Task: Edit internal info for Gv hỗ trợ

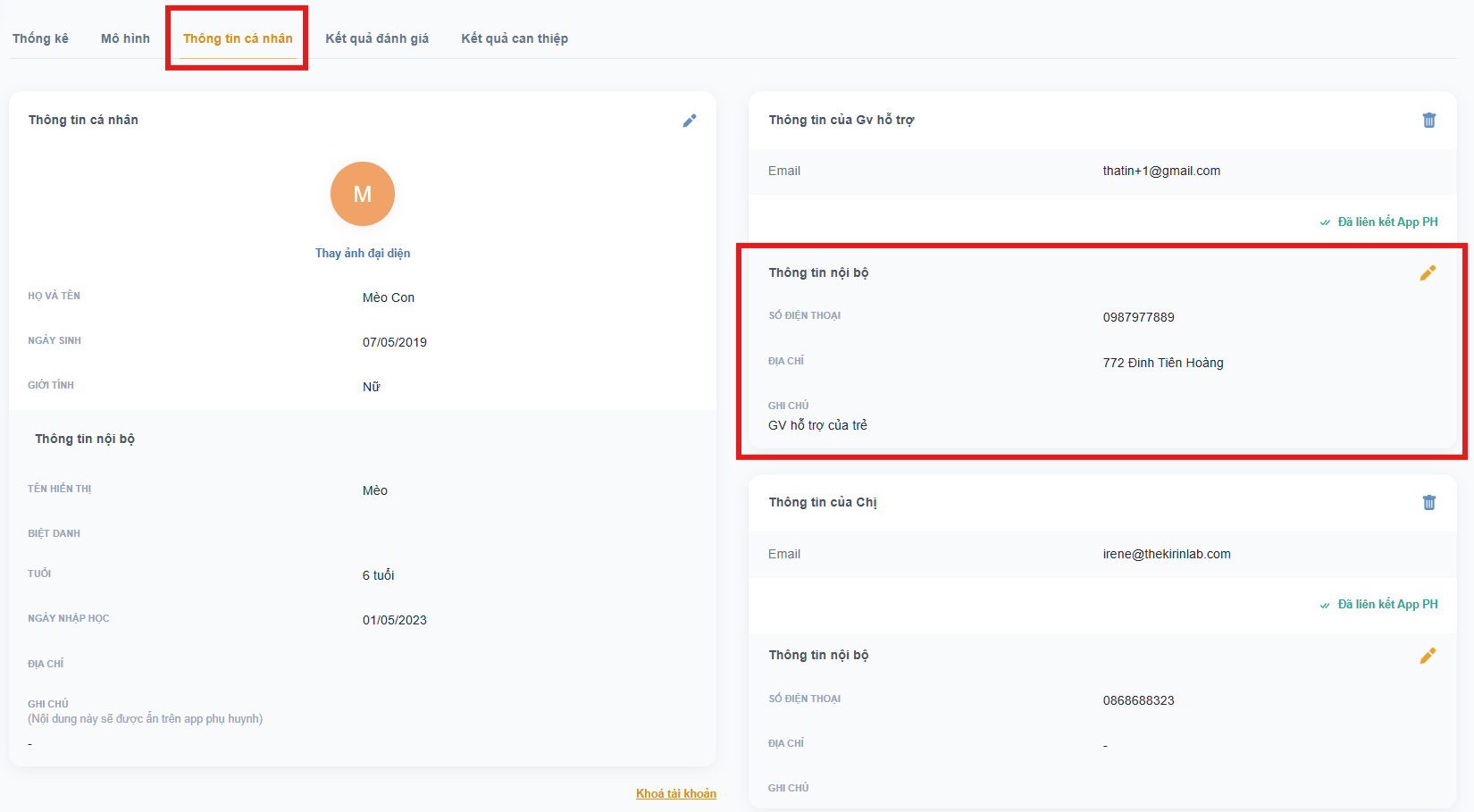Action: pos(1428,273)
